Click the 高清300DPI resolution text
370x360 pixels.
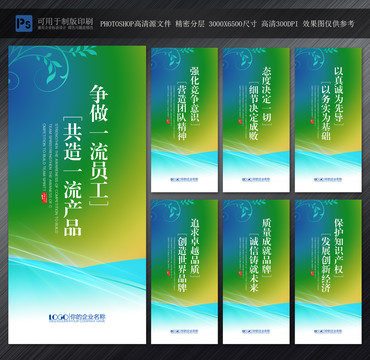coord(280,24)
